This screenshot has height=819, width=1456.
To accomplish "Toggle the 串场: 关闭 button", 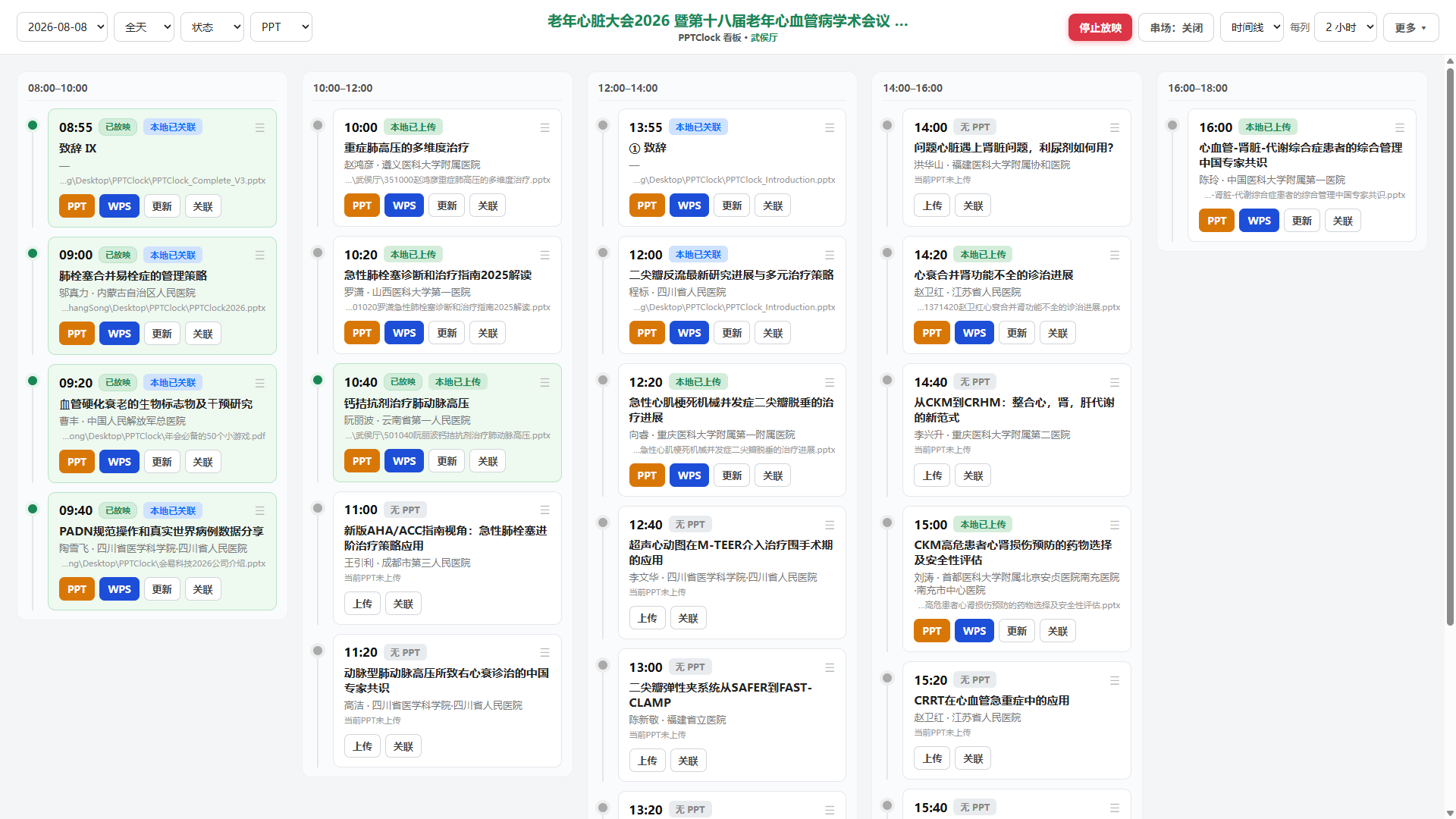I will click(x=1176, y=27).
